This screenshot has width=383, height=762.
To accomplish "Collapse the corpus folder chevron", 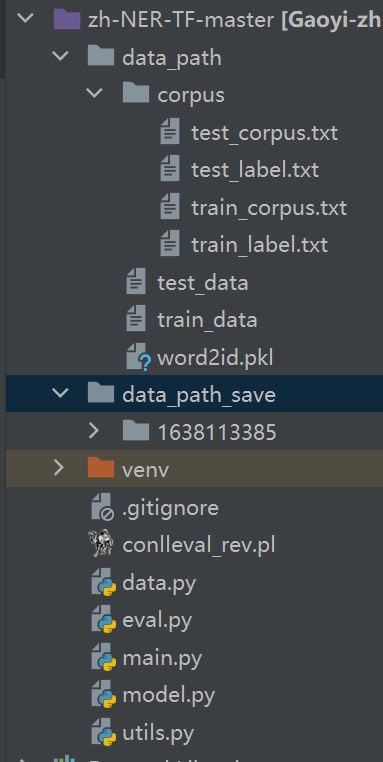I will 94,94.
